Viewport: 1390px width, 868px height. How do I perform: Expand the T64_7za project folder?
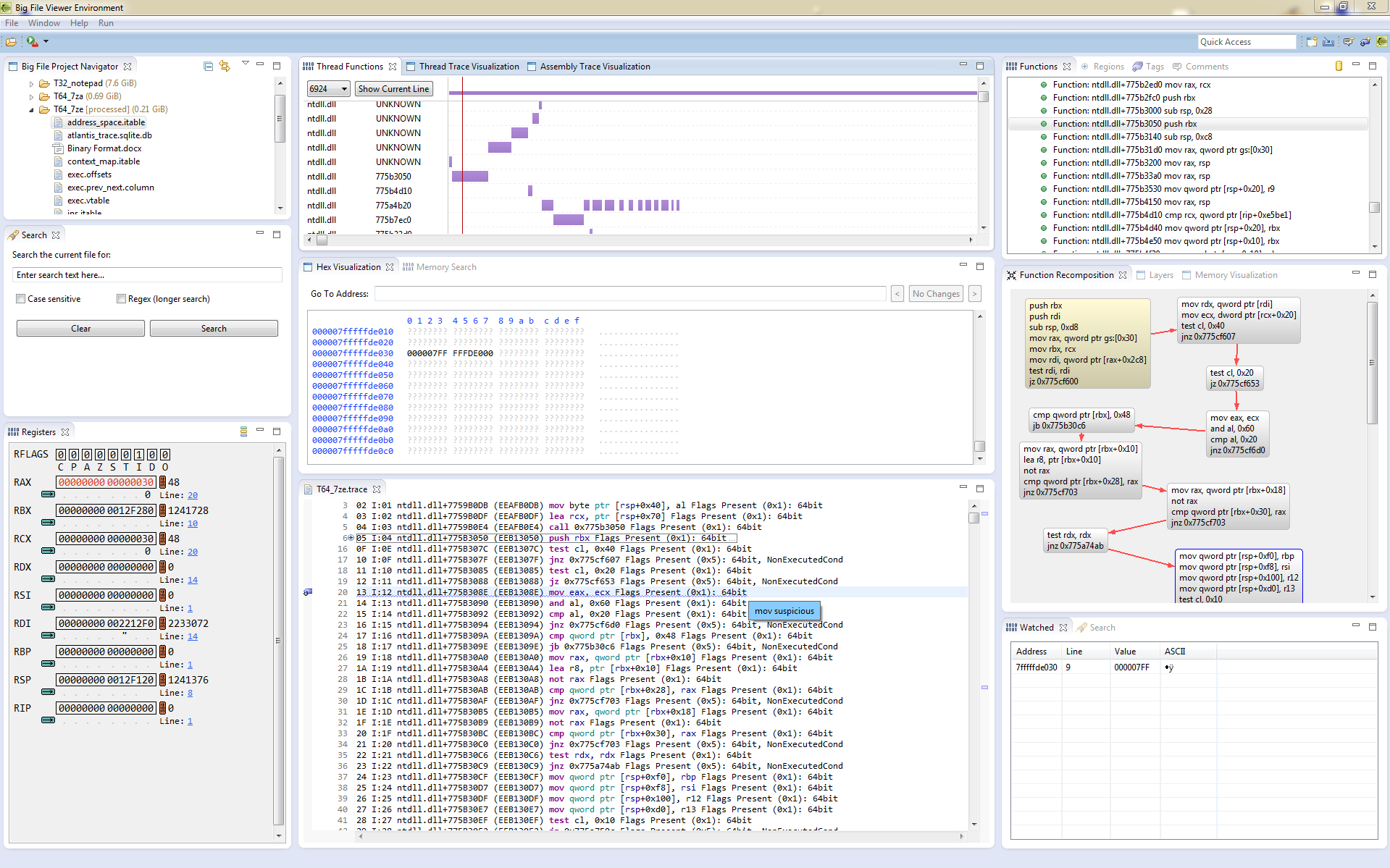[31, 97]
